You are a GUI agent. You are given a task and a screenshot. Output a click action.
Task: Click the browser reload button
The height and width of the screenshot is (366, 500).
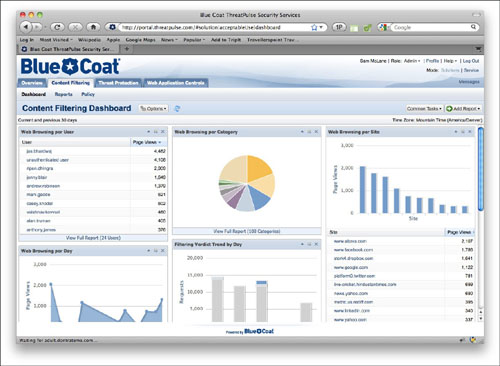tap(57, 27)
